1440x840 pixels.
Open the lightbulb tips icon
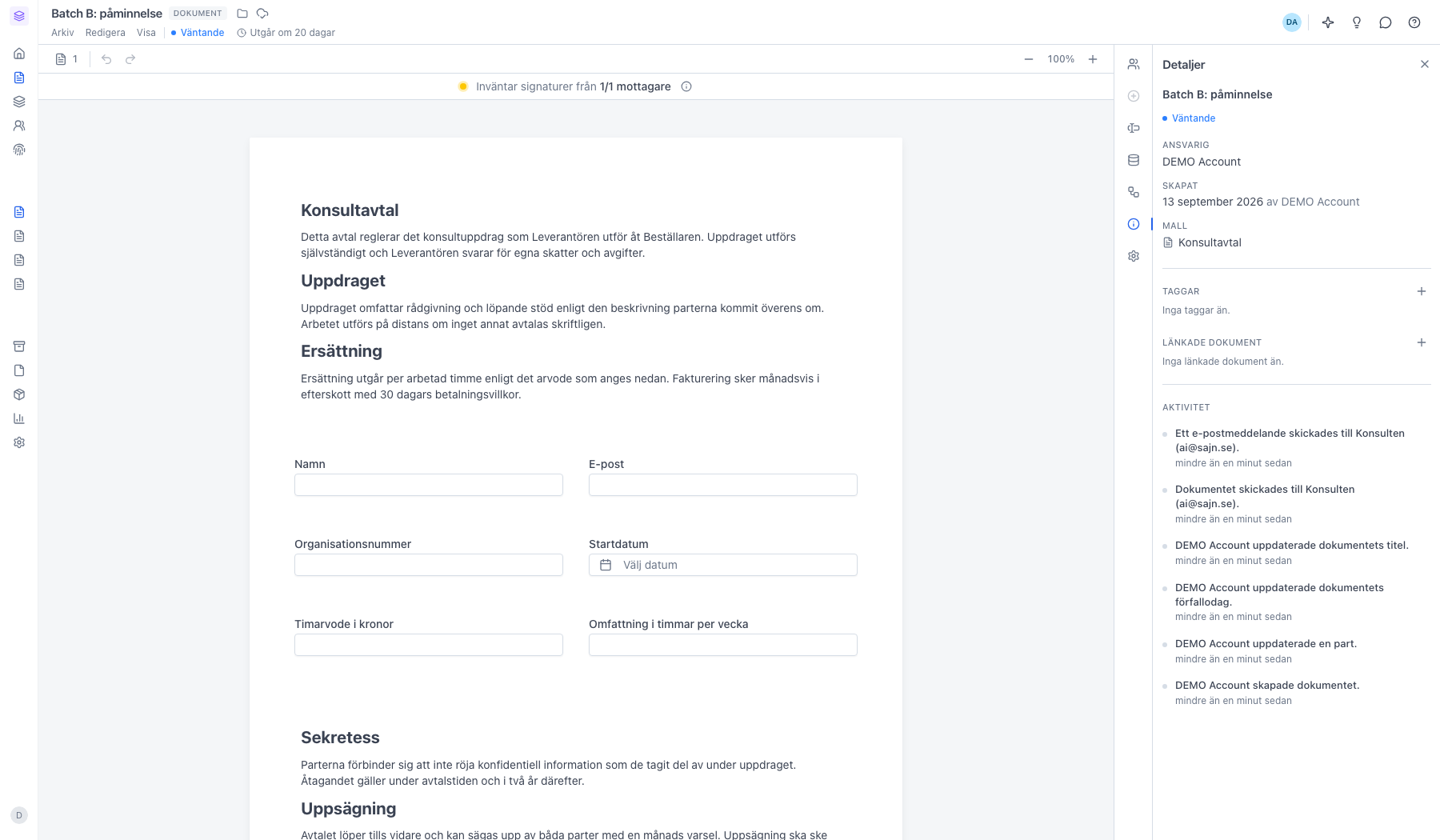click(1357, 22)
